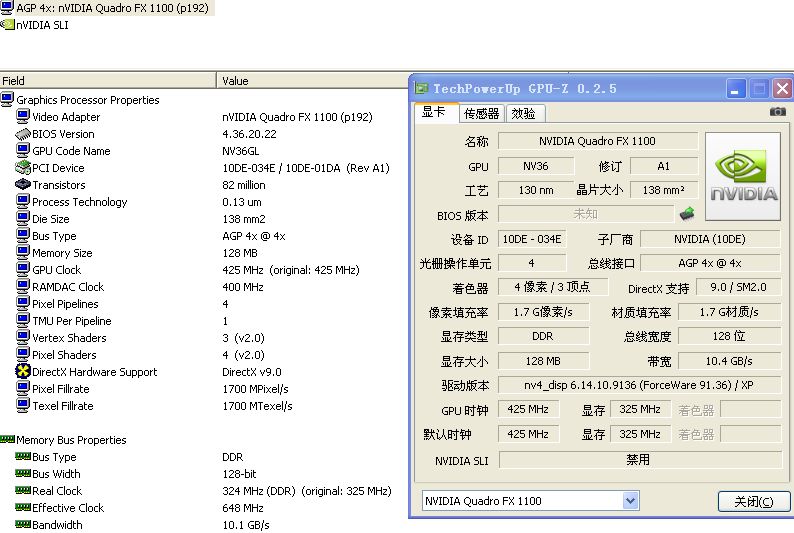794x533 pixels.
Task: Click the 名称 field showing NVIDIA Quadro FX 1100
Action: (597, 141)
